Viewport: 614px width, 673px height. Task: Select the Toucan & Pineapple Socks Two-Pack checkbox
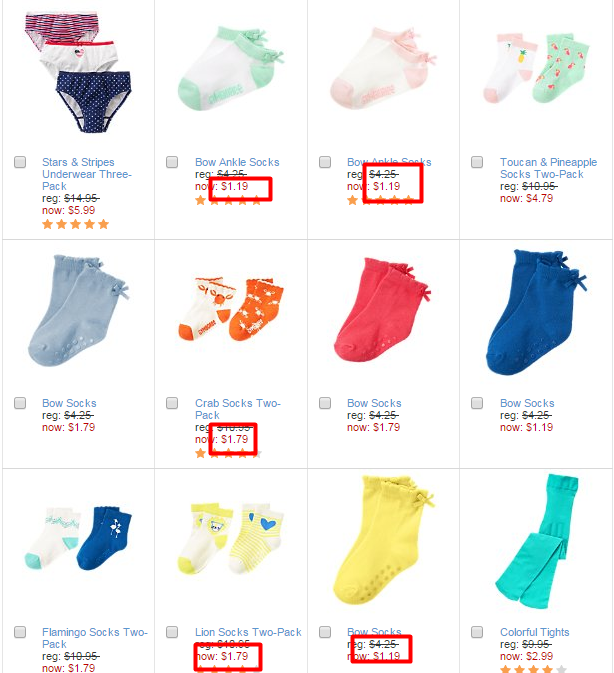pos(477,162)
